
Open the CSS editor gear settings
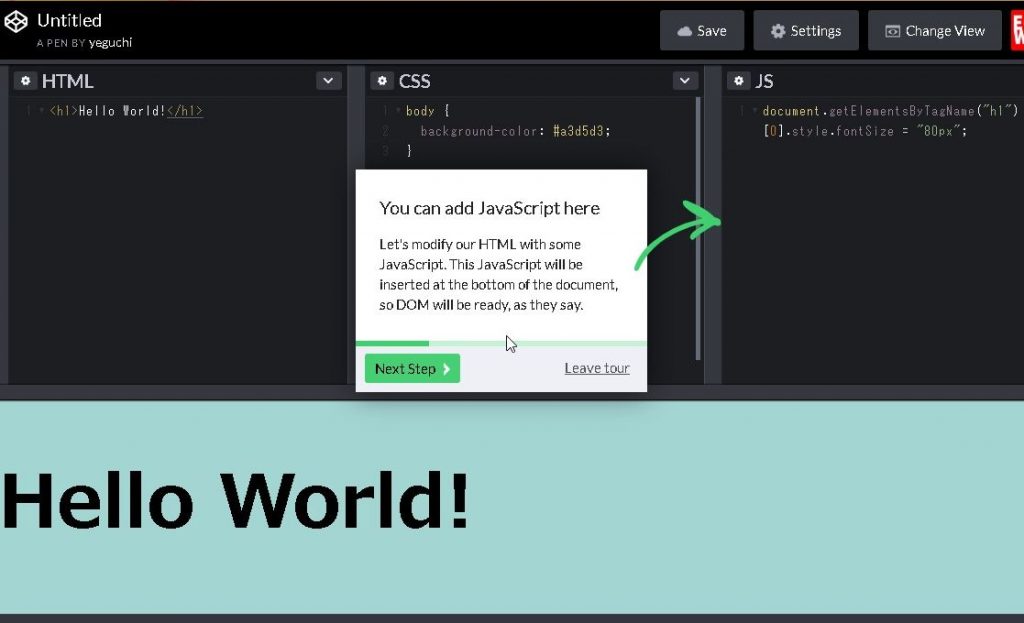point(382,81)
